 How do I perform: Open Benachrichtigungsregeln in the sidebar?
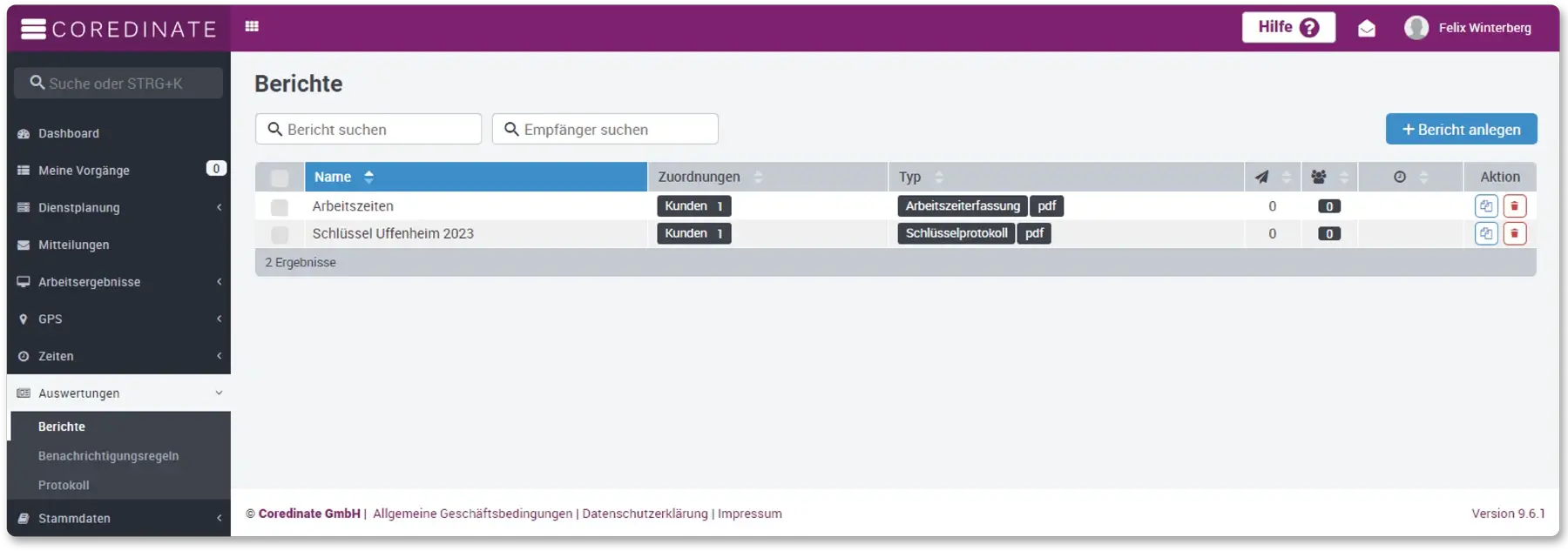coord(108,456)
